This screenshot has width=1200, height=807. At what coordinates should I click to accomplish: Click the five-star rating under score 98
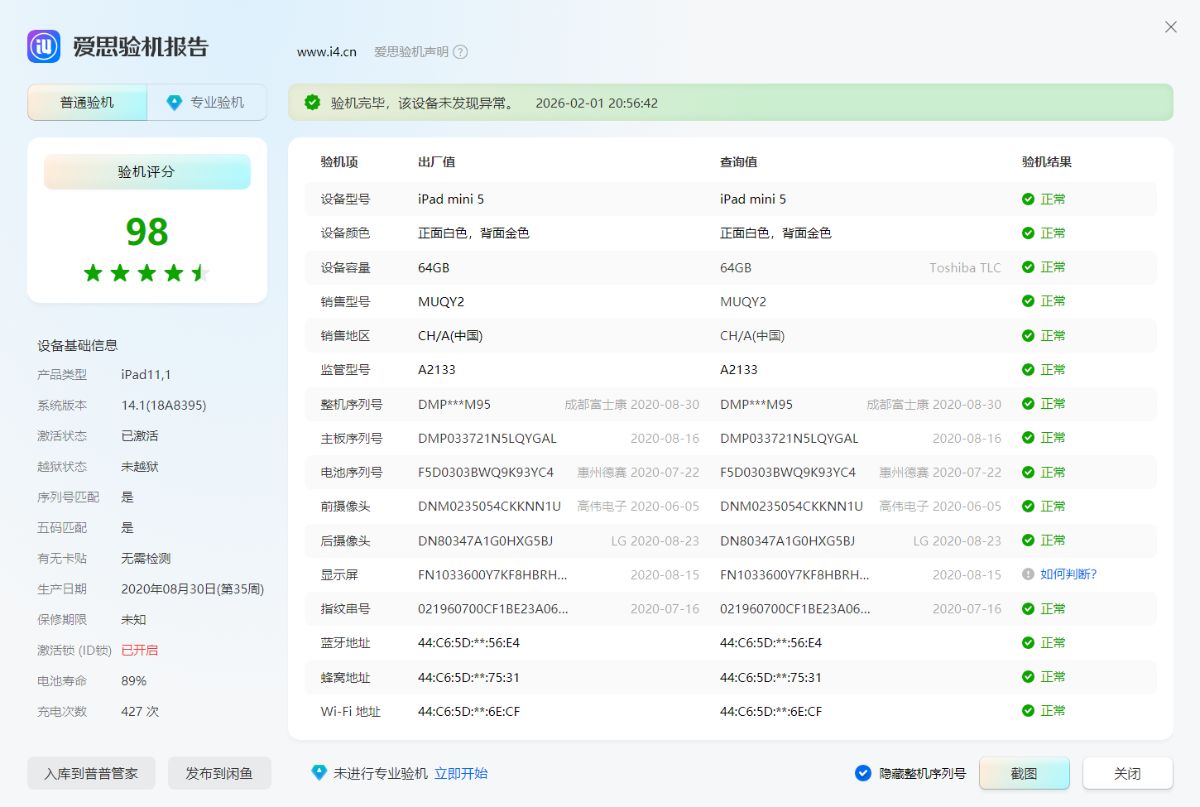(x=146, y=273)
